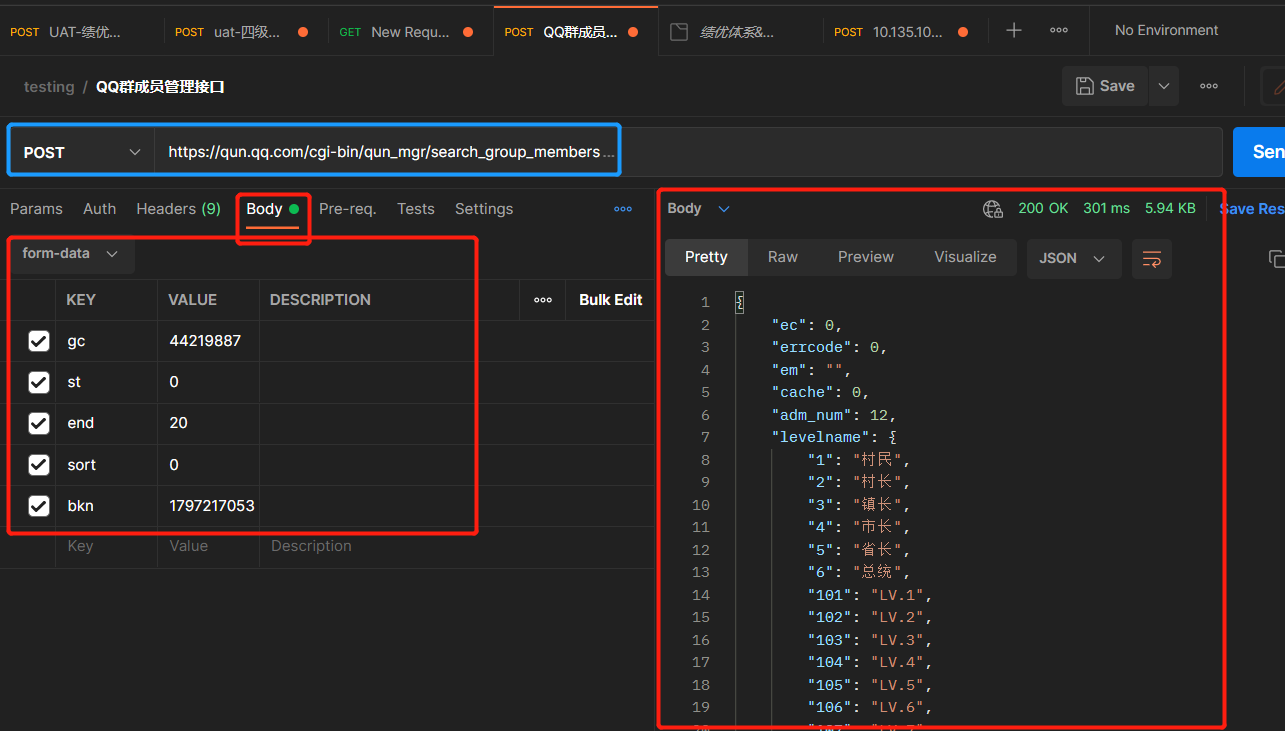Click the QQ群成员管理接口 request title
Screen dimensions: 1285x731
(x=160, y=87)
